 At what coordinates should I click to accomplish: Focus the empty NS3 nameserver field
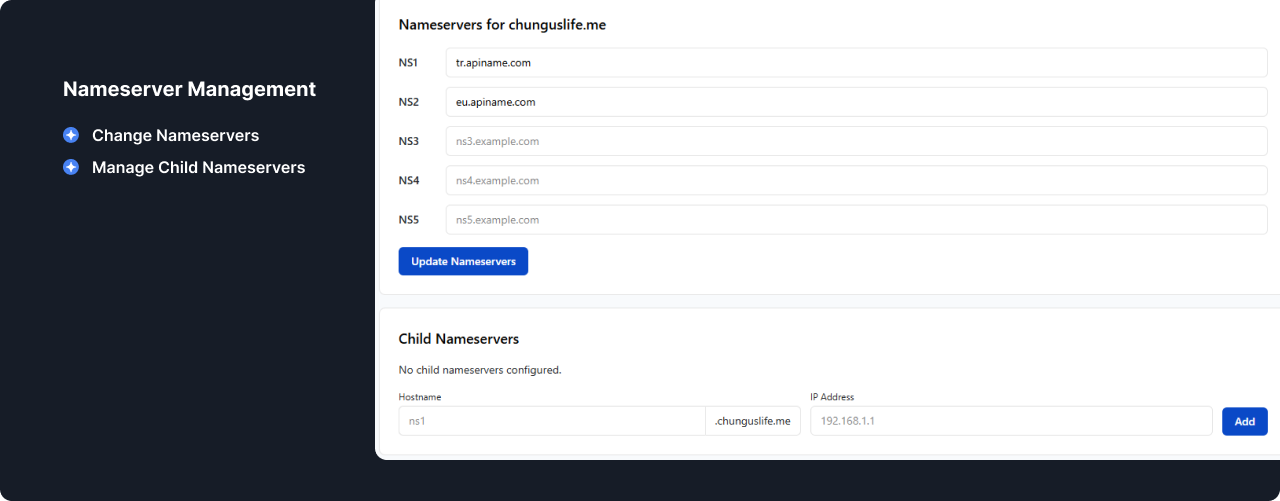click(x=856, y=141)
